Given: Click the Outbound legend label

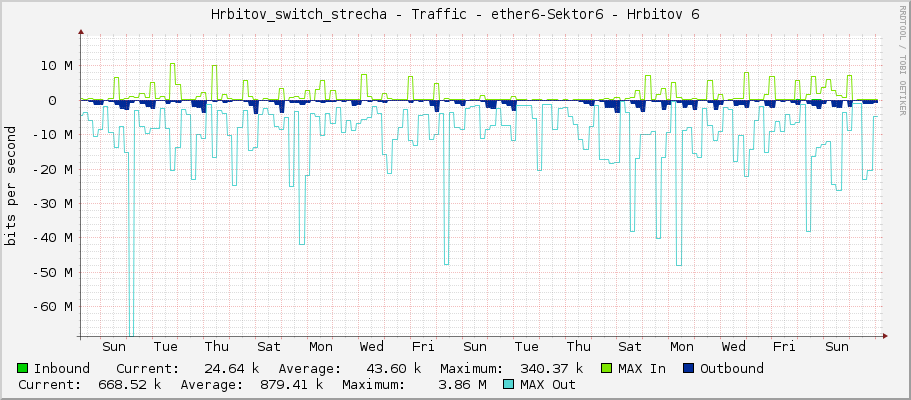Looking at the screenshot, I should 731,369.
